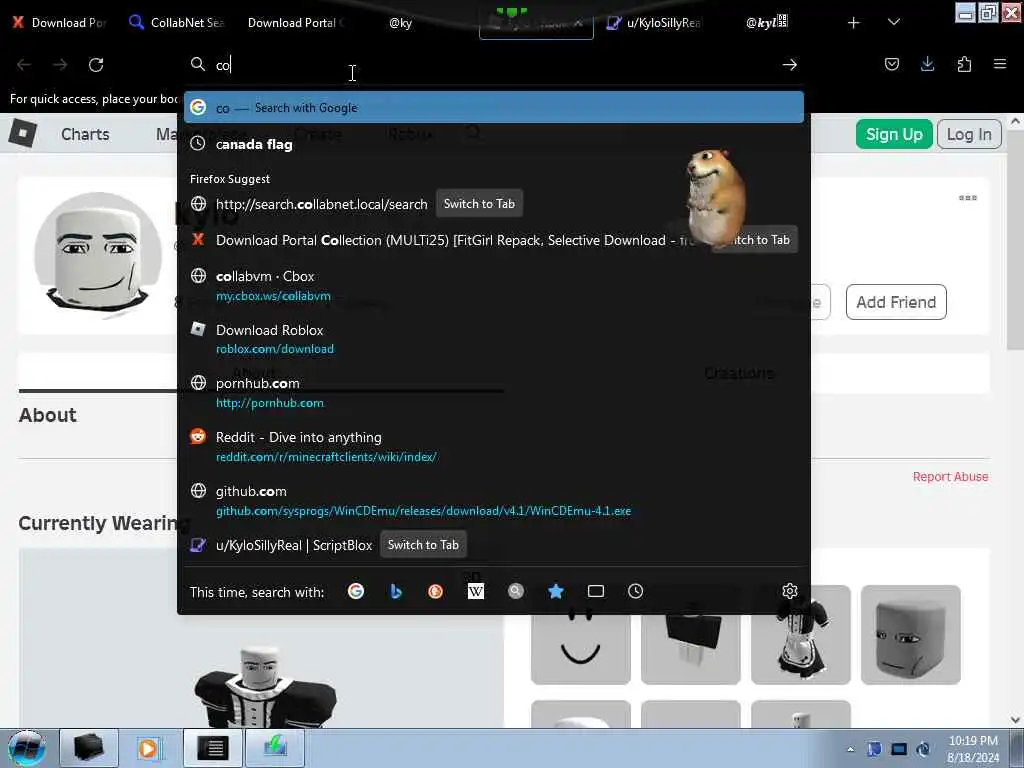The height and width of the screenshot is (768, 1024).
Task: Search this time with Bing
Action: point(396,592)
